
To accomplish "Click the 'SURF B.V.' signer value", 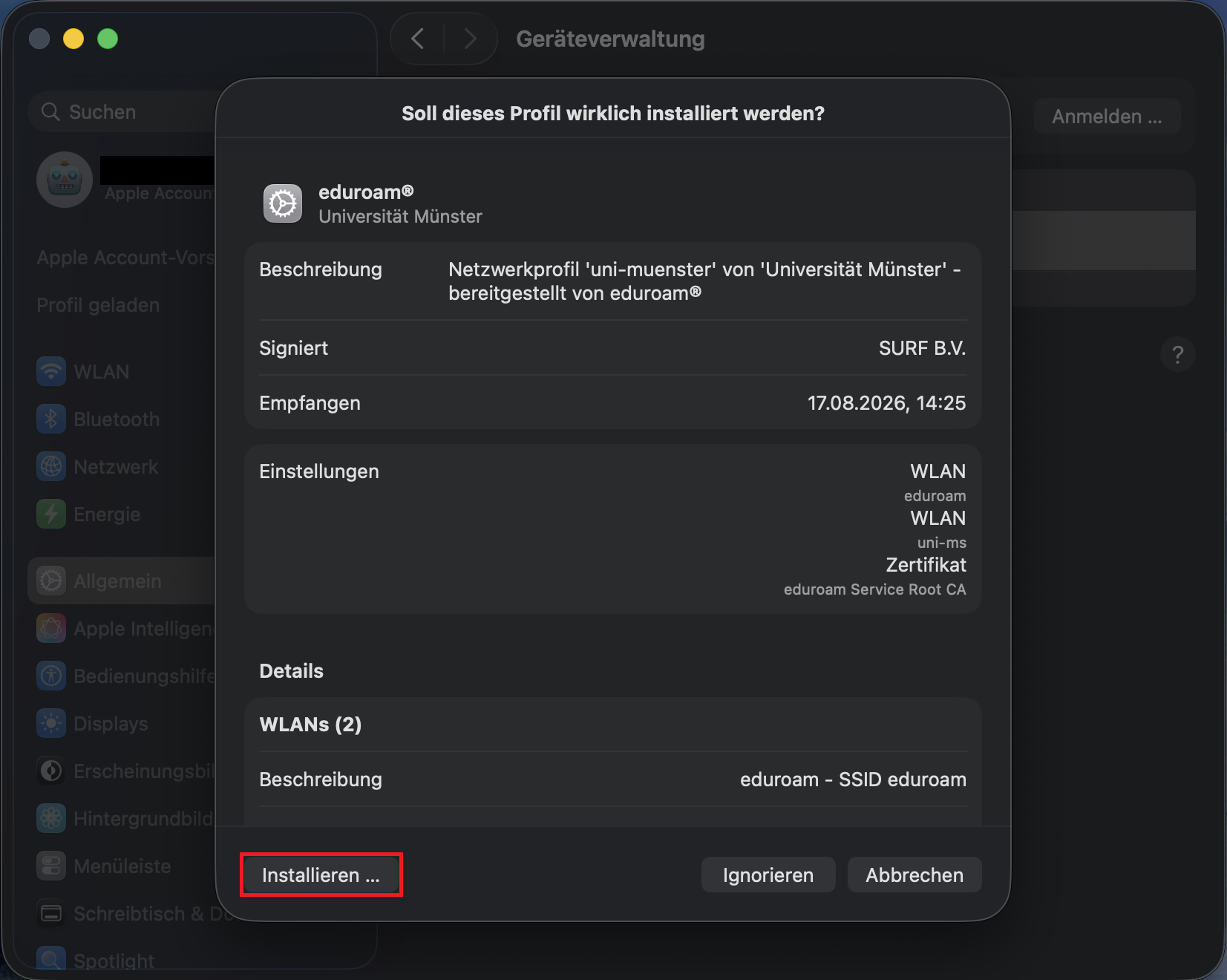I will point(923,348).
